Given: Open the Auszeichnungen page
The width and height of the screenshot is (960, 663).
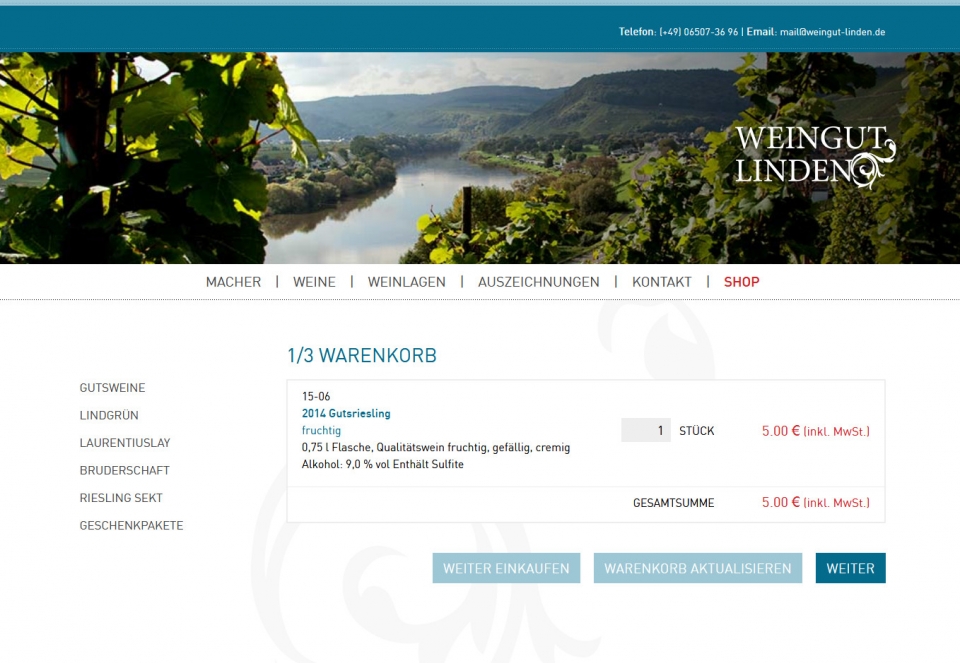Looking at the screenshot, I should [539, 282].
